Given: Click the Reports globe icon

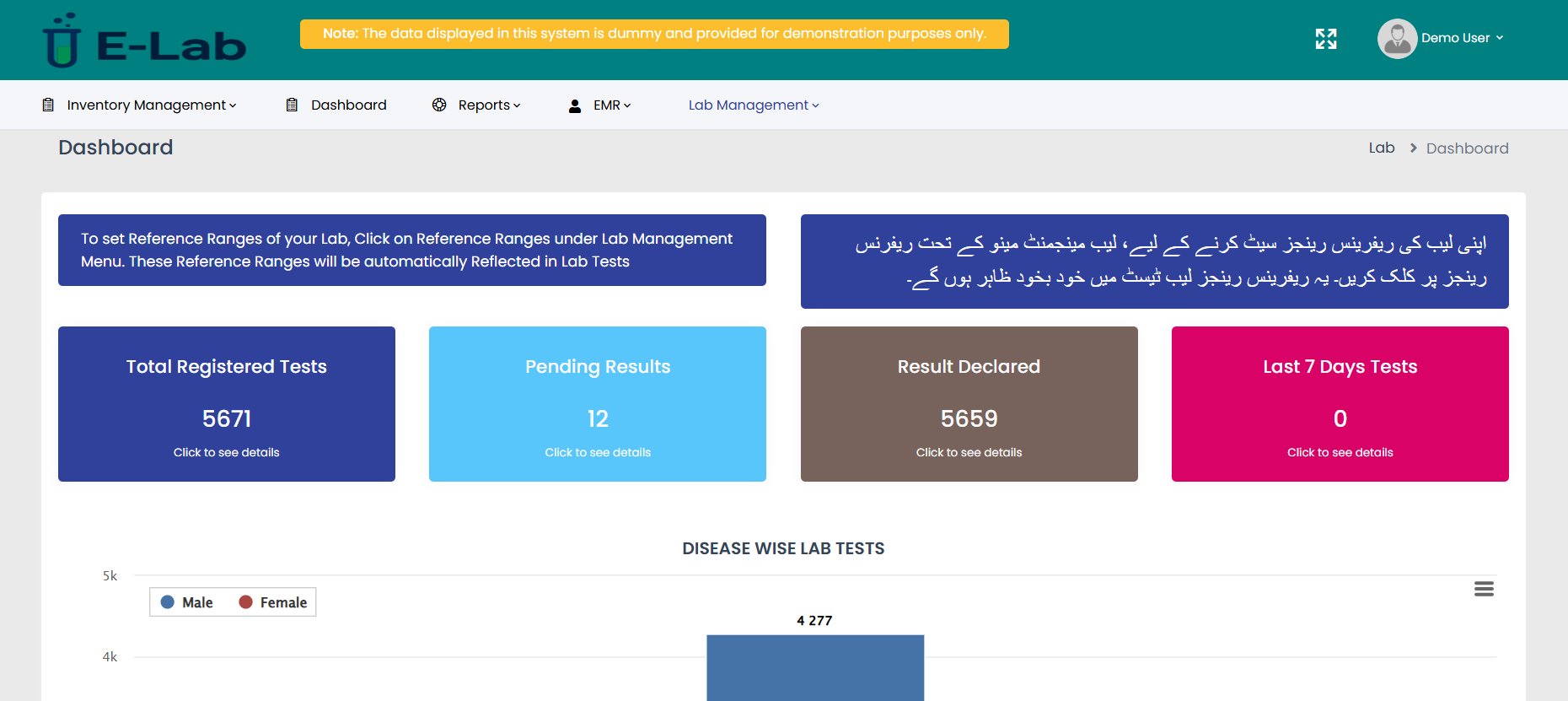Looking at the screenshot, I should coord(439,105).
